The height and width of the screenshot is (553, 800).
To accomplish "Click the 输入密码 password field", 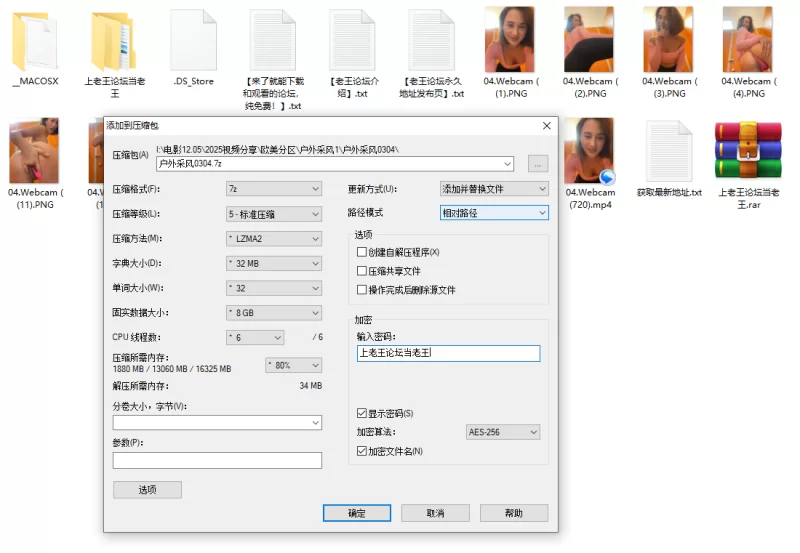I will 448,353.
